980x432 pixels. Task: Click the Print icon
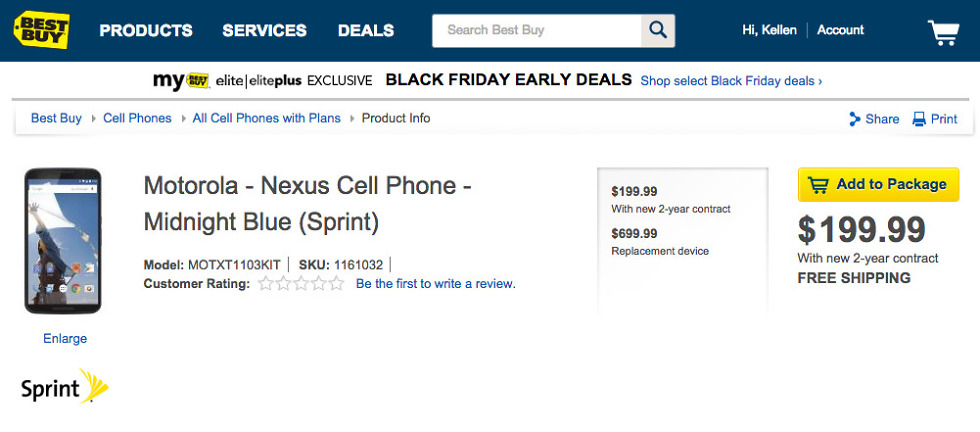point(920,119)
